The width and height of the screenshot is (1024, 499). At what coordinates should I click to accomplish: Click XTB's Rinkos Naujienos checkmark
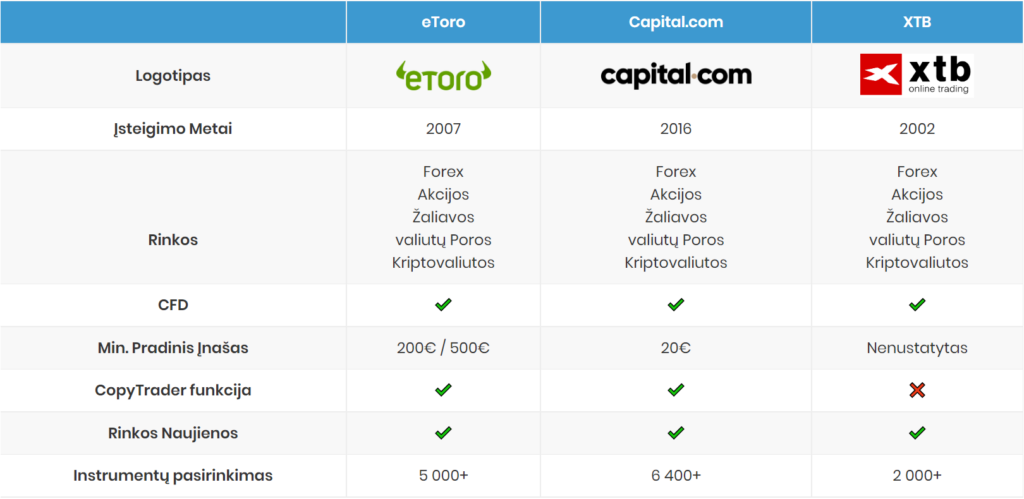coord(917,432)
